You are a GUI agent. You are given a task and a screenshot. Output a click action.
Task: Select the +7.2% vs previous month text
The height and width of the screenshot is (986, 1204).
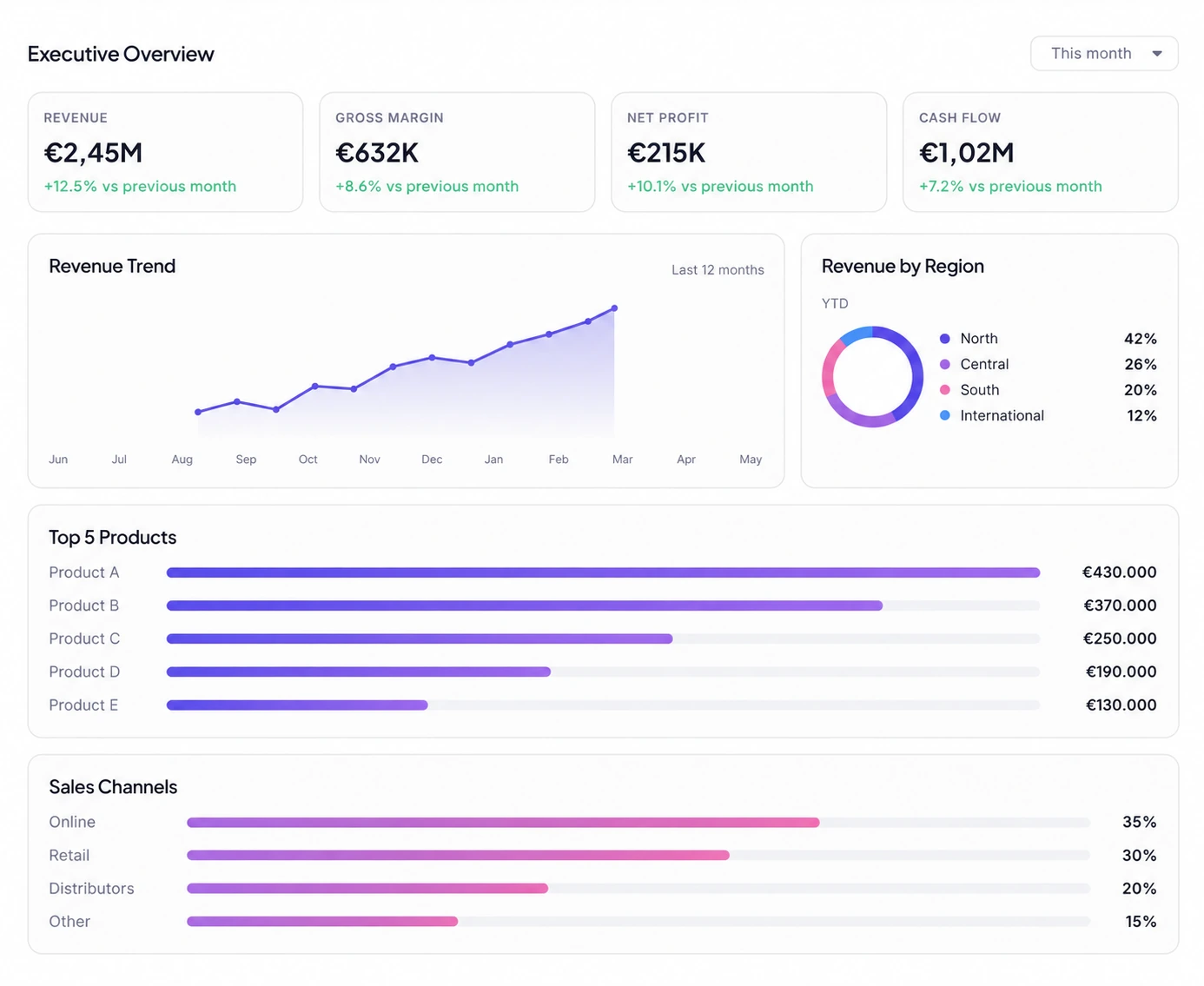1010,186
